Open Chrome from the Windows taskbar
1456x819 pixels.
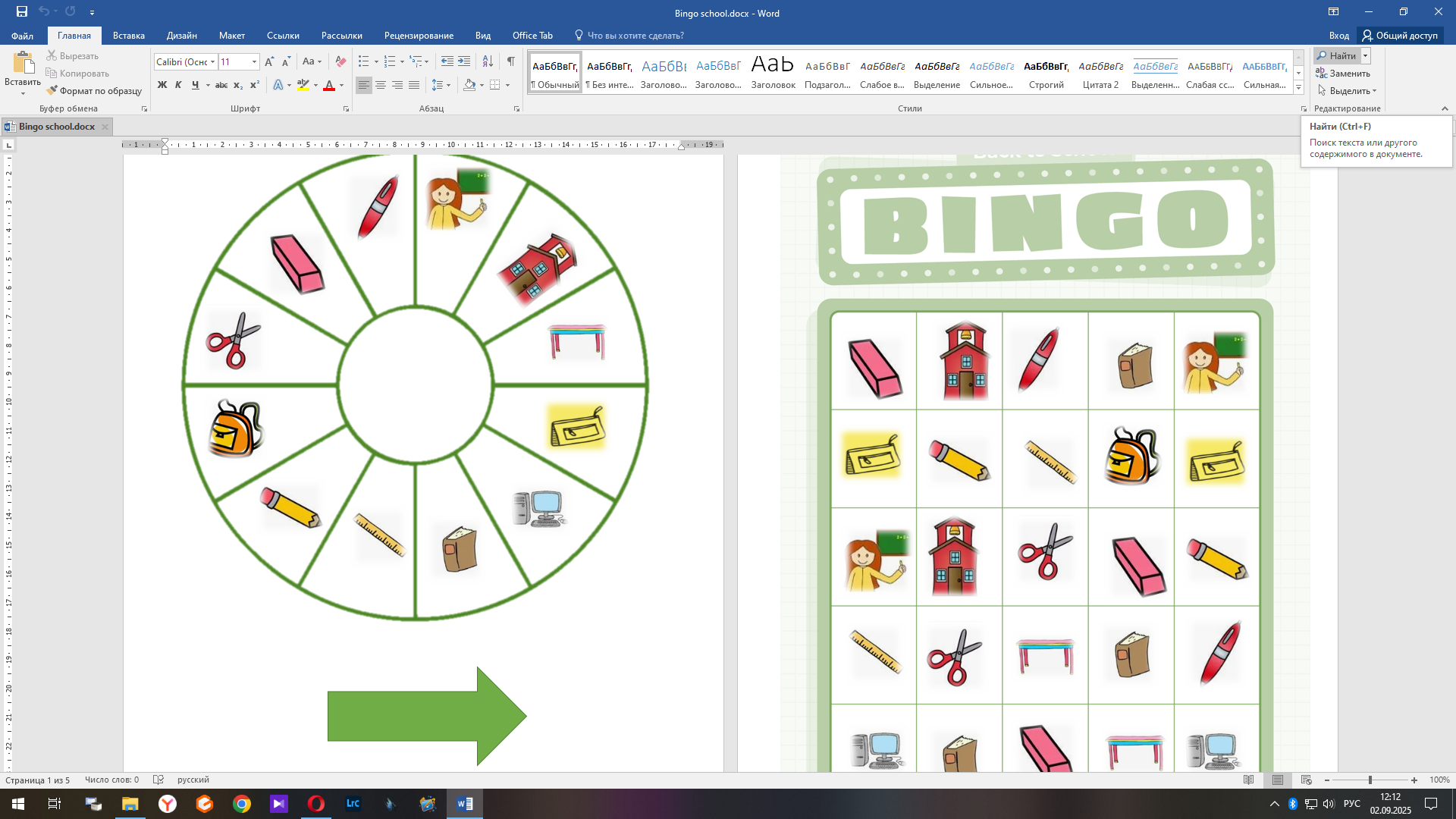242,804
